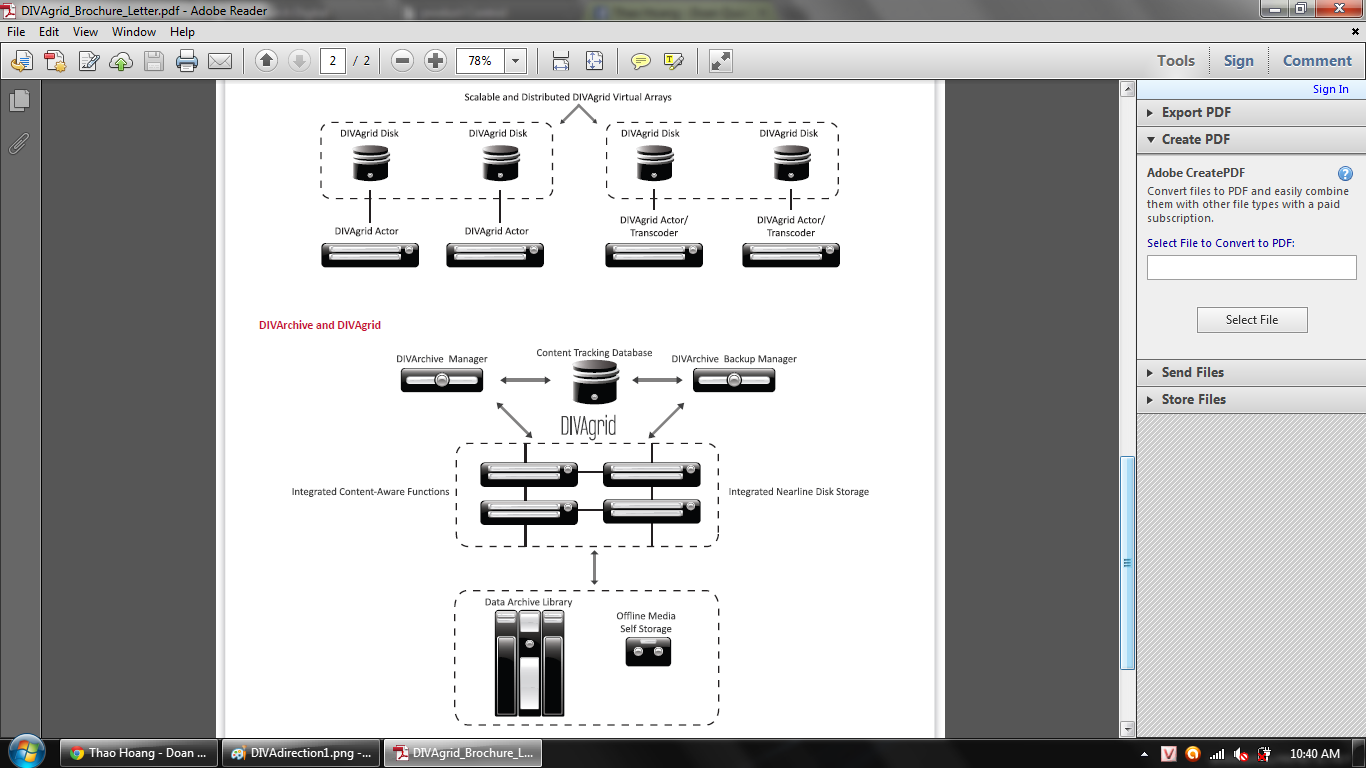1366x768 pixels.
Task: Click the Integrated Nearline Disk Storage label
Action: [x=798, y=492]
